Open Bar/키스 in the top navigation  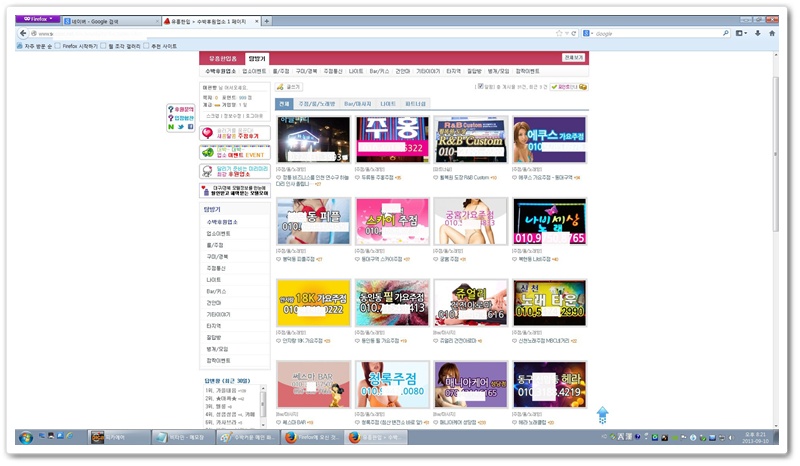point(379,71)
